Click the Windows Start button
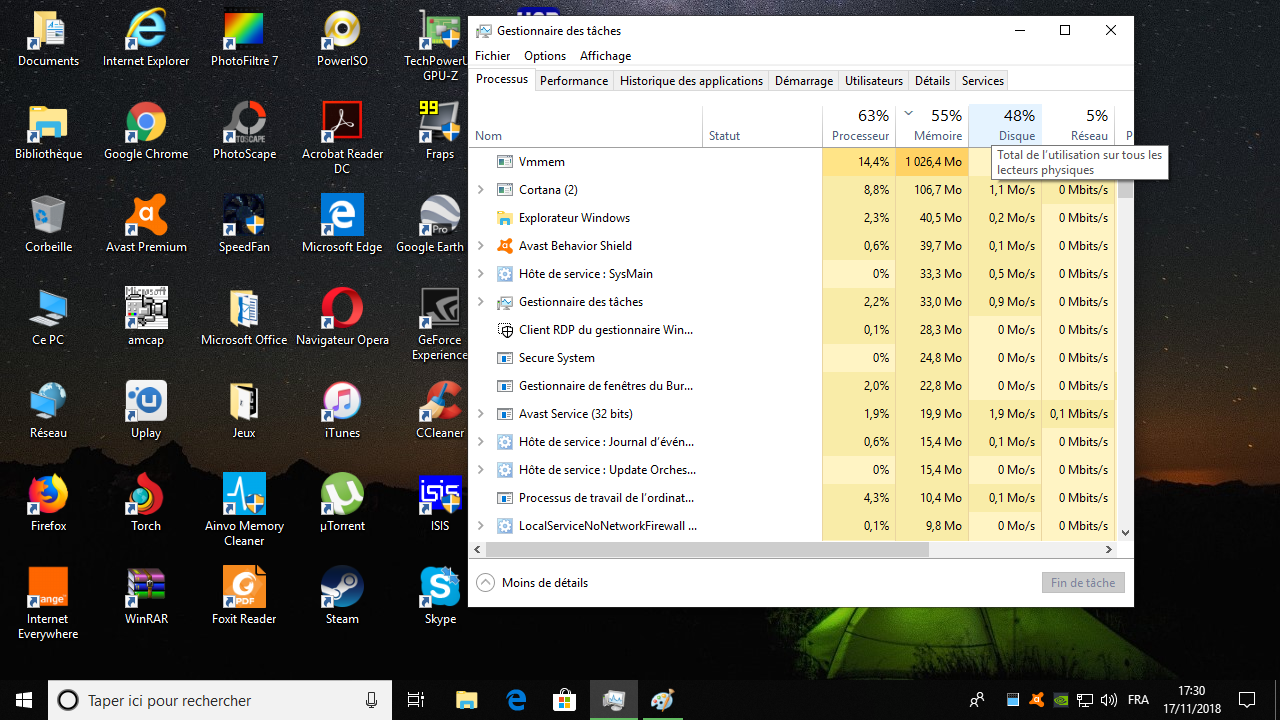 (24, 700)
